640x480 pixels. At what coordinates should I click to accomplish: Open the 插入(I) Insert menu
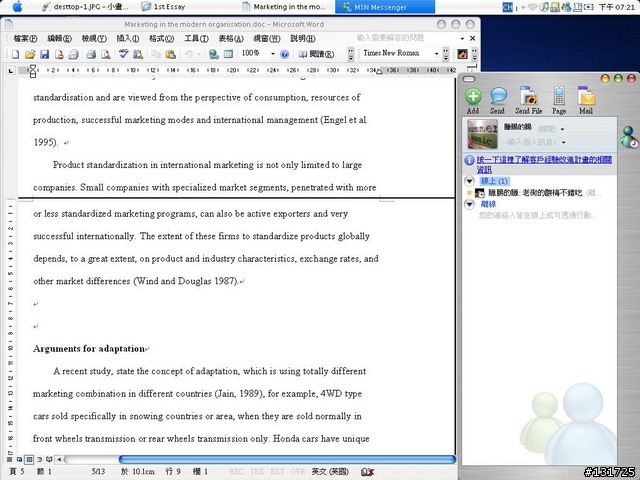tap(128, 38)
